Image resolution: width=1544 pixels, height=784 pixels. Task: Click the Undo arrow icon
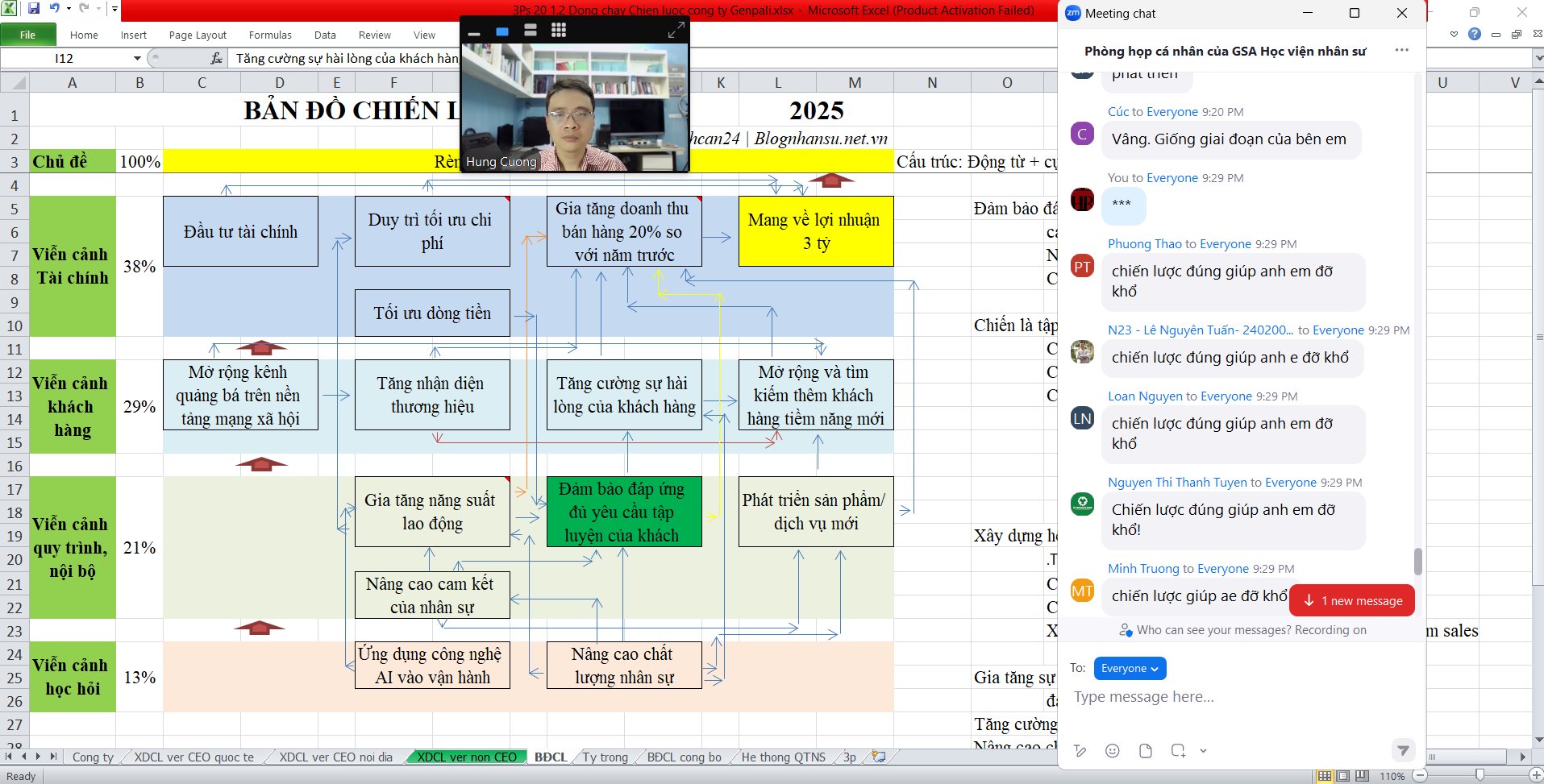coord(54,9)
